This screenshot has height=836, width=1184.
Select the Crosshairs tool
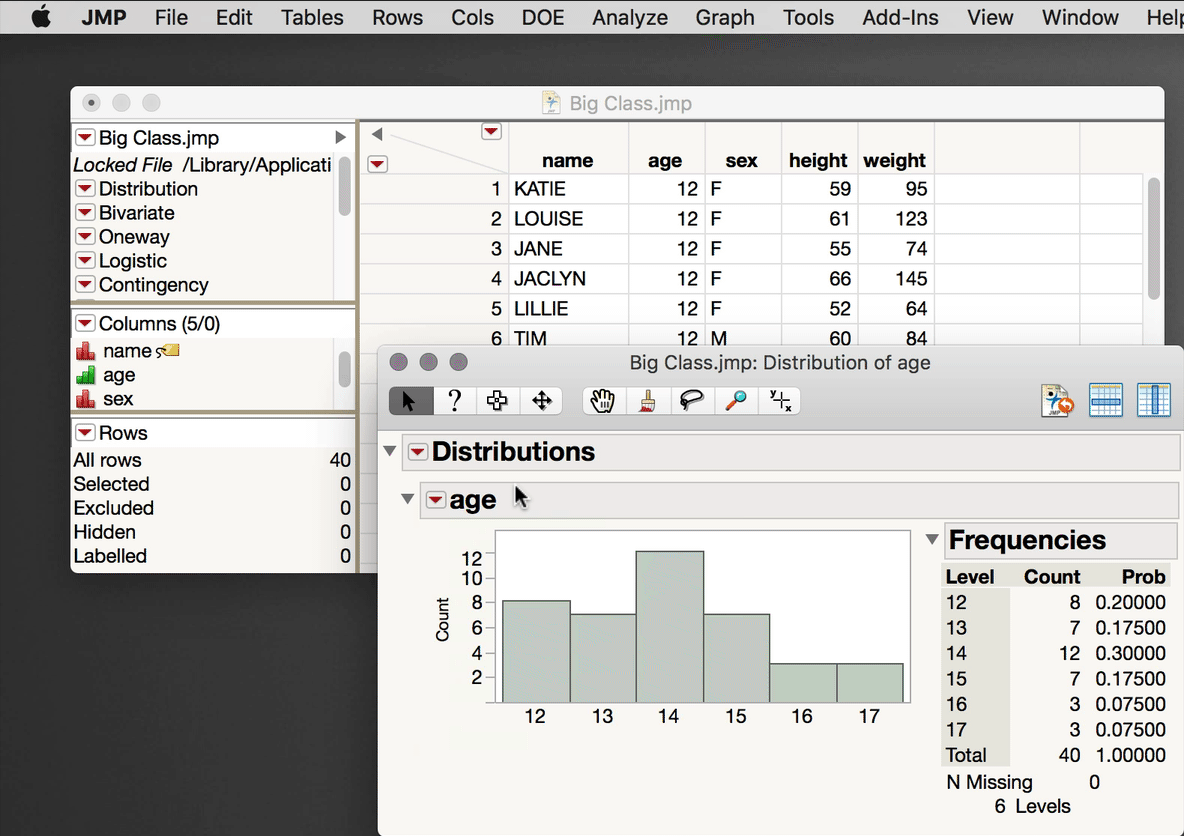pos(779,400)
